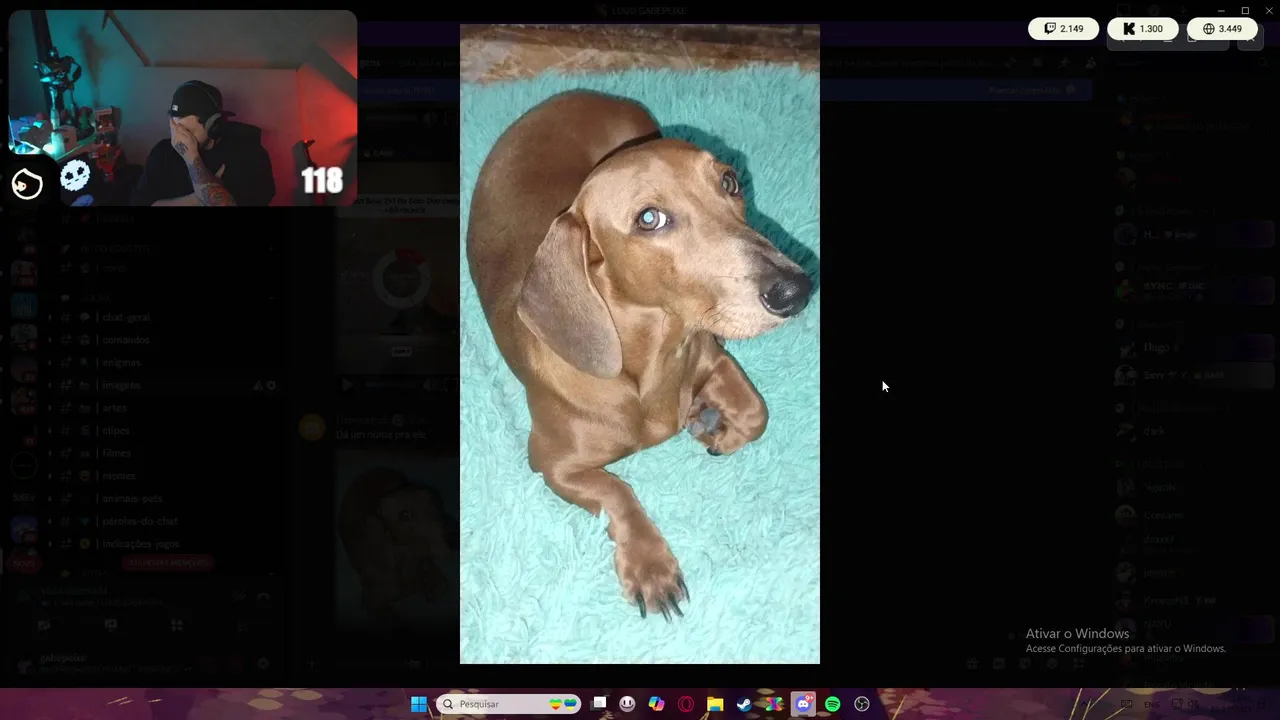Close the Discord window
1280x720 pixels.
click(x=1267, y=10)
